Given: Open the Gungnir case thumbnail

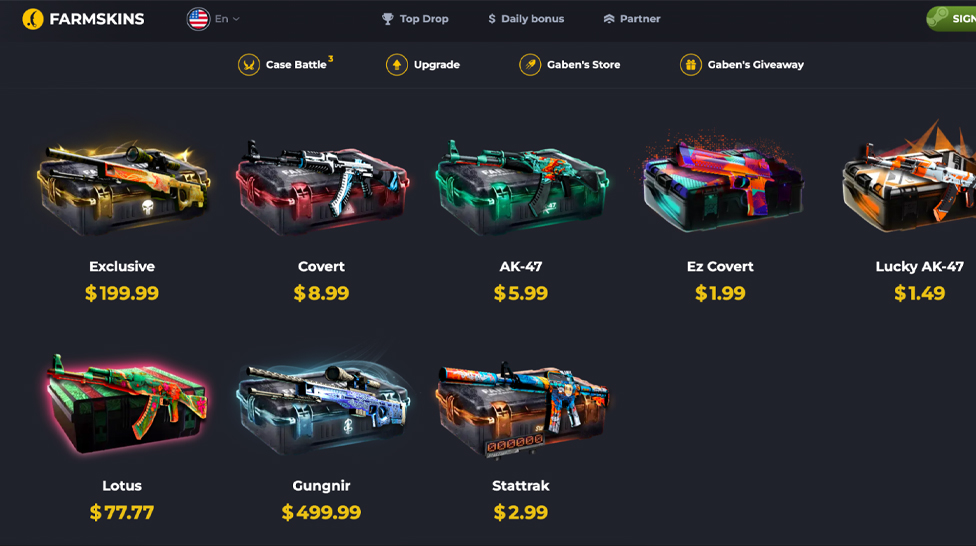Looking at the screenshot, I should pyautogui.click(x=322, y=406).
